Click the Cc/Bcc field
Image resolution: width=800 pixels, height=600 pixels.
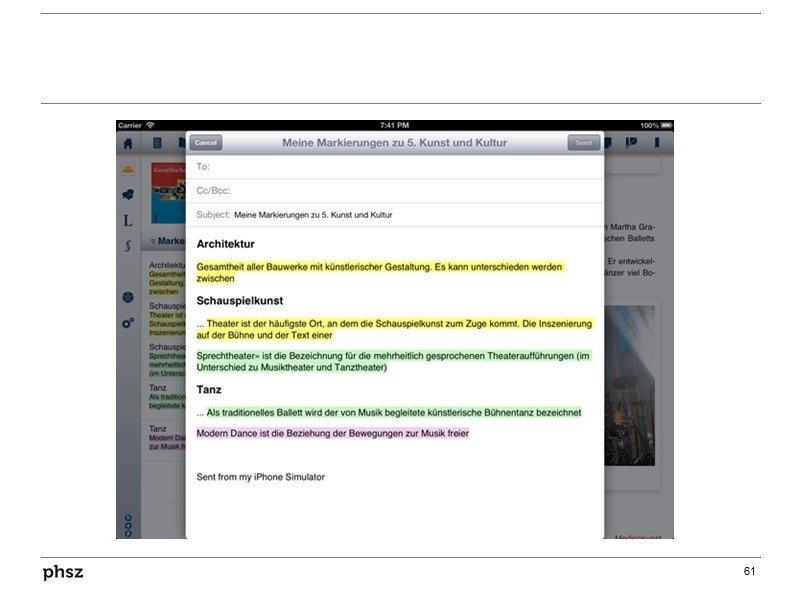click(x=400, y=190)
